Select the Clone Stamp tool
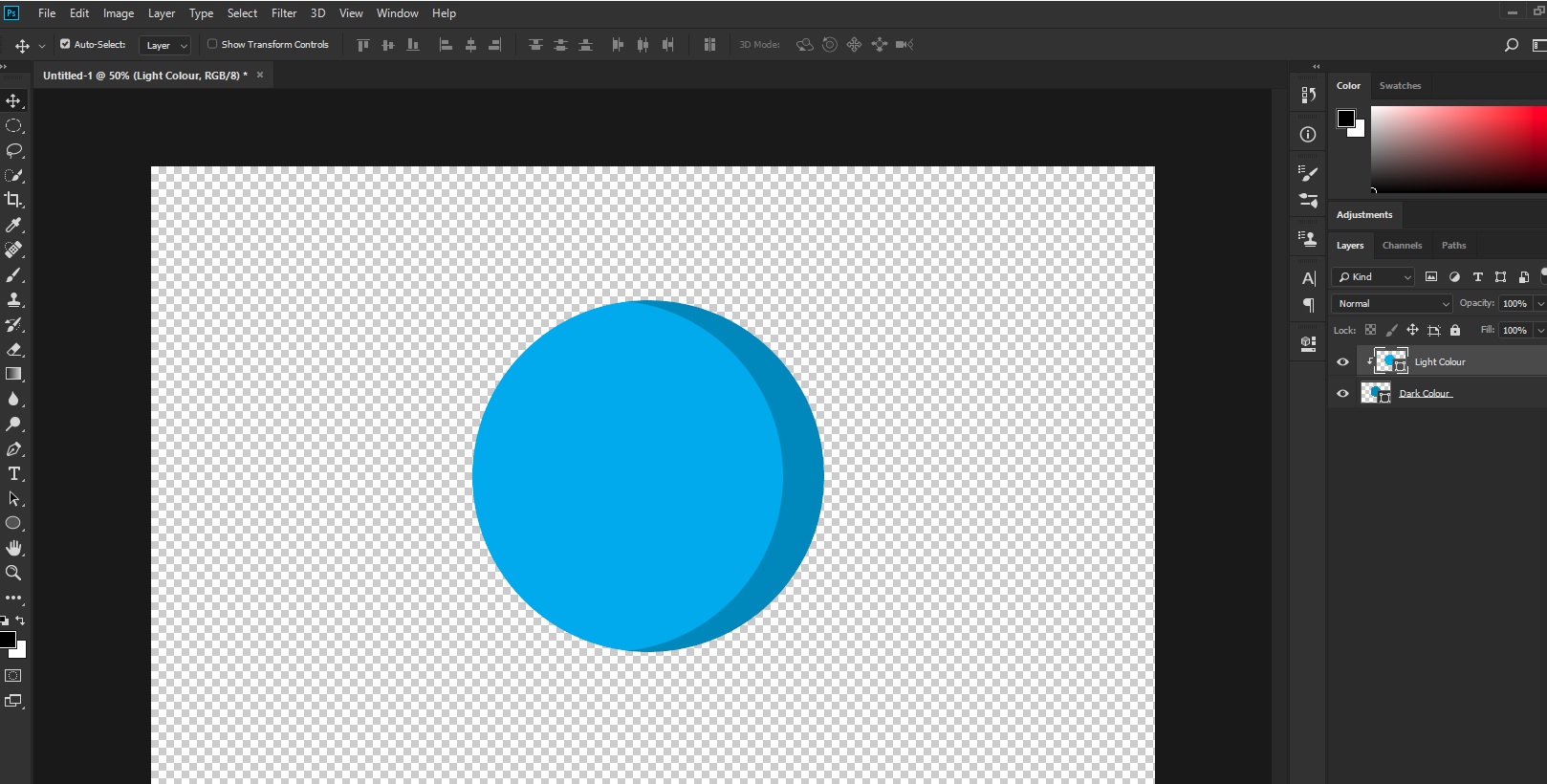Screen dimensions: 1547x784 point(13,299)
